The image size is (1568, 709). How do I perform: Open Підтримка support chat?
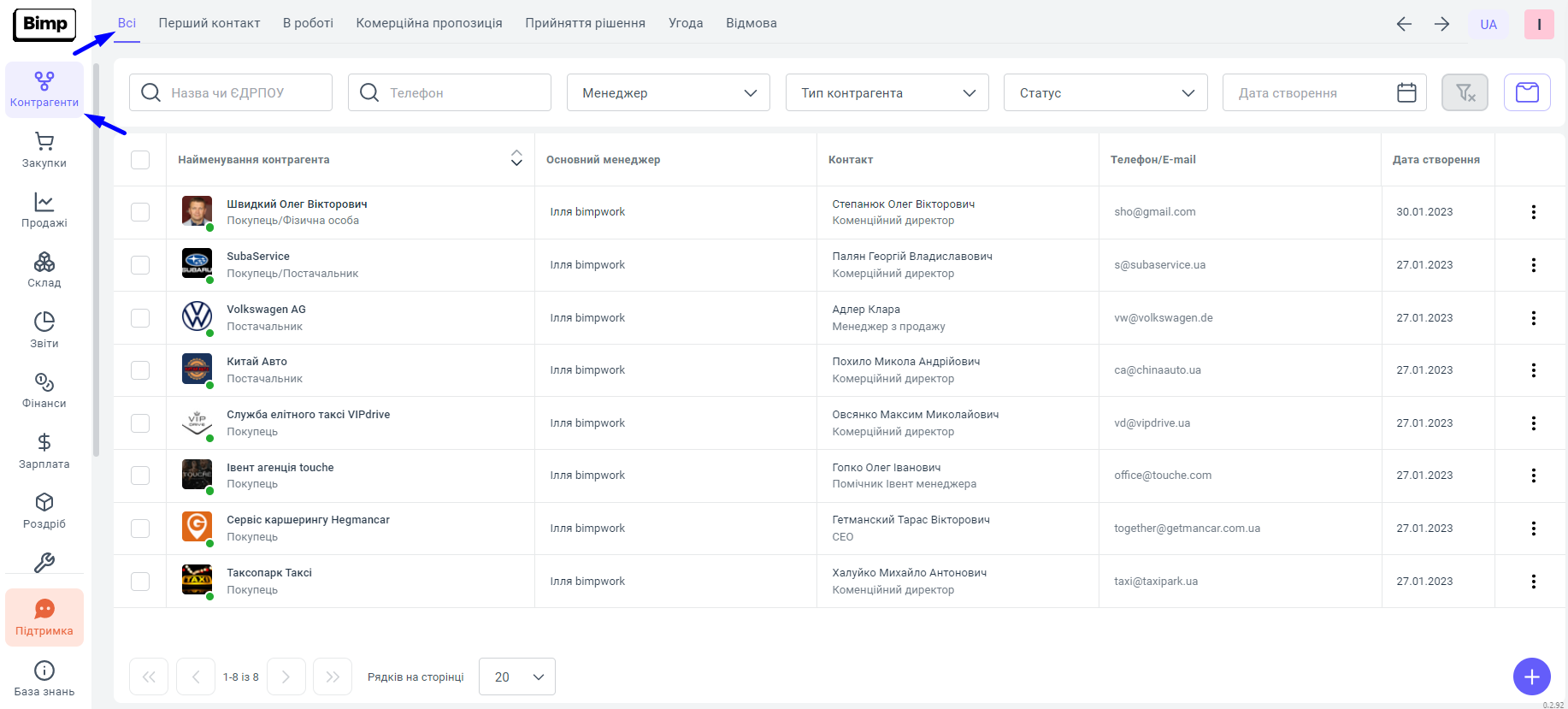pyautogui.click(x=44, y=617)
